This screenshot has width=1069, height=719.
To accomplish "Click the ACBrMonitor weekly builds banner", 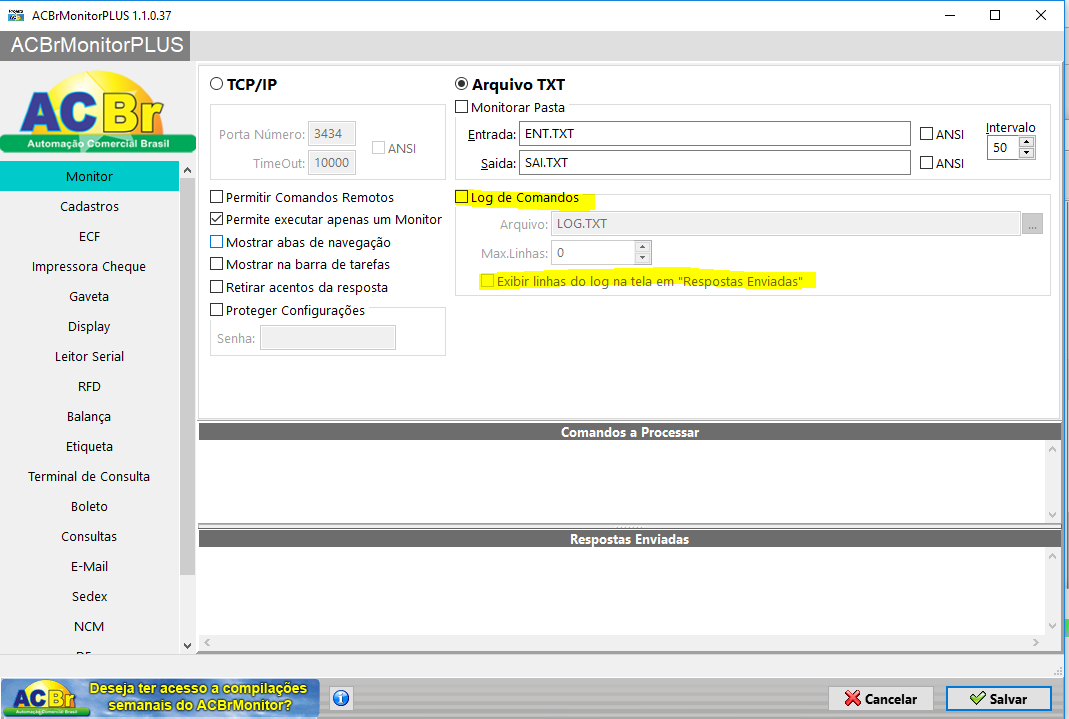I will [x=160, y=698].
